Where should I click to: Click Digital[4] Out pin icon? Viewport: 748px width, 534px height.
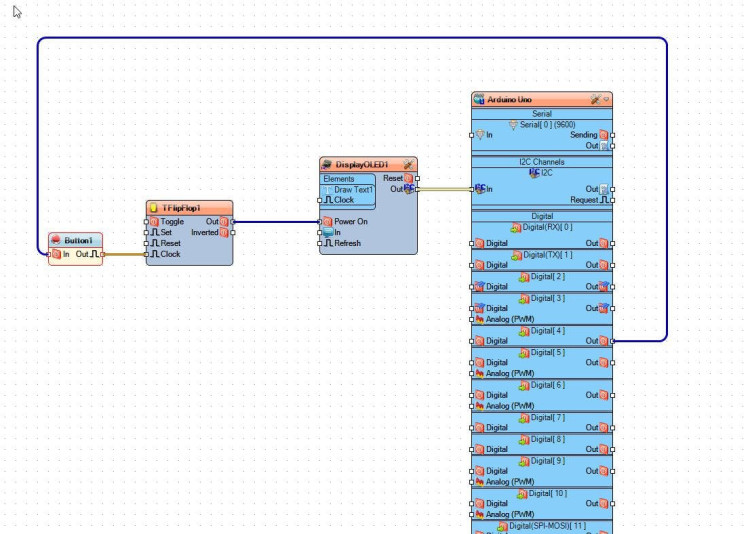tap(604, 341)
